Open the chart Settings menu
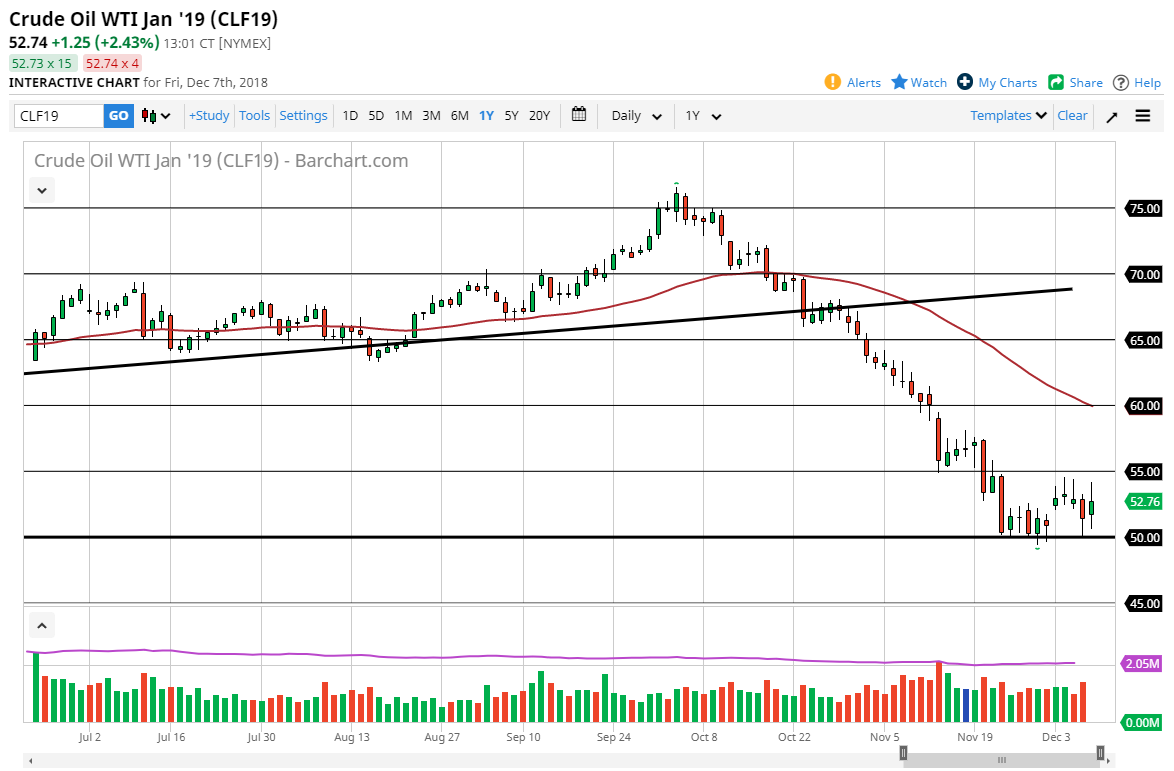Screen dimensions: 1174x771 pyautogui.click(x=303, y=115)
